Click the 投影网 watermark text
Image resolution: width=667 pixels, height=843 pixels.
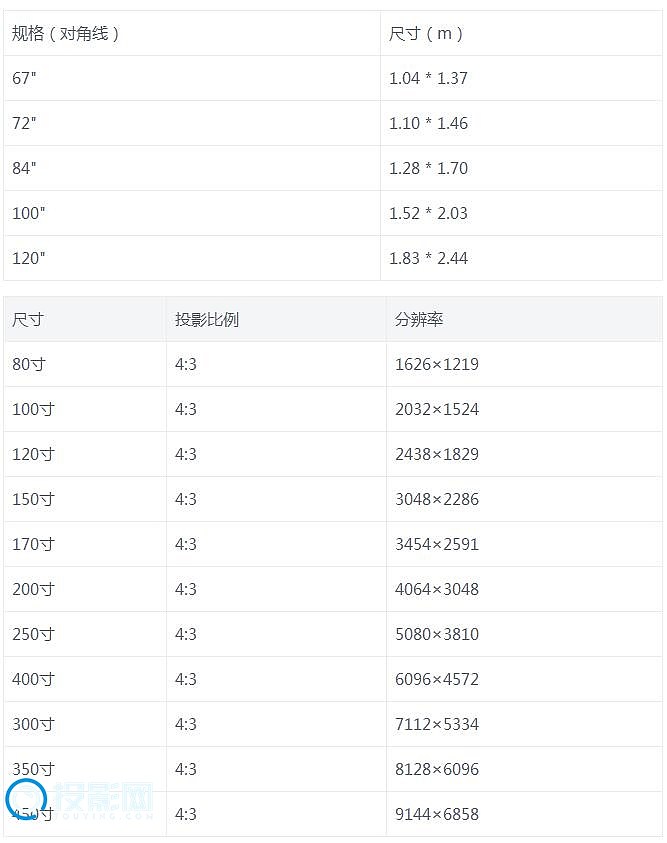point(104,800)
